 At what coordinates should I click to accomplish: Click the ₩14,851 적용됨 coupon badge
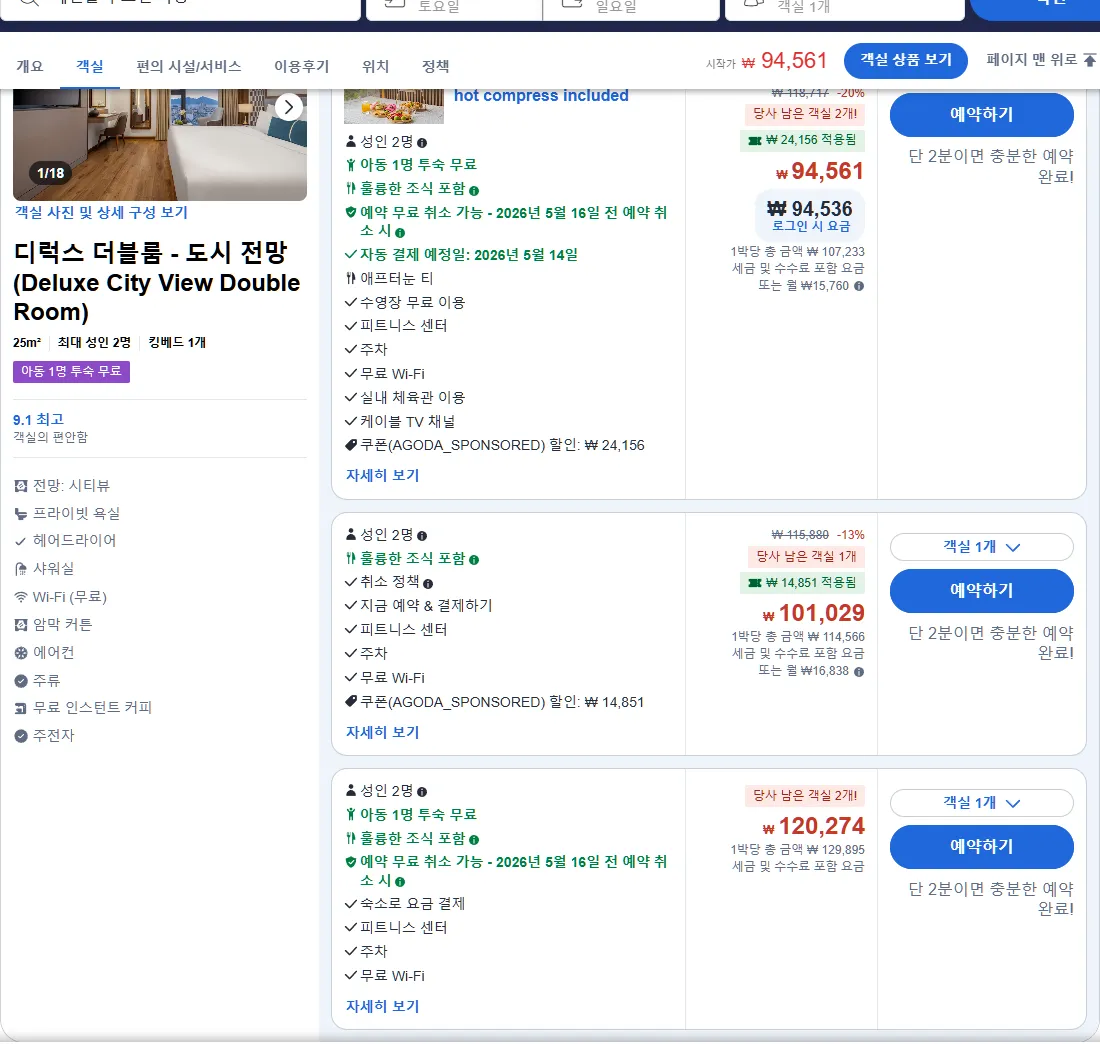click(803, 583)
